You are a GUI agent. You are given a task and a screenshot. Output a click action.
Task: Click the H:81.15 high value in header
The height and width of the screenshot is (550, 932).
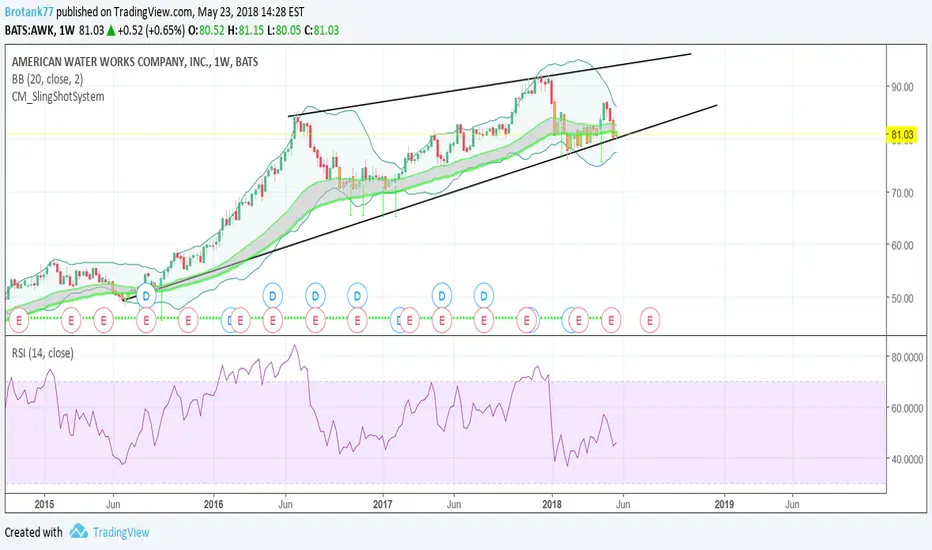pyautogui.click(x=245, y=30)
